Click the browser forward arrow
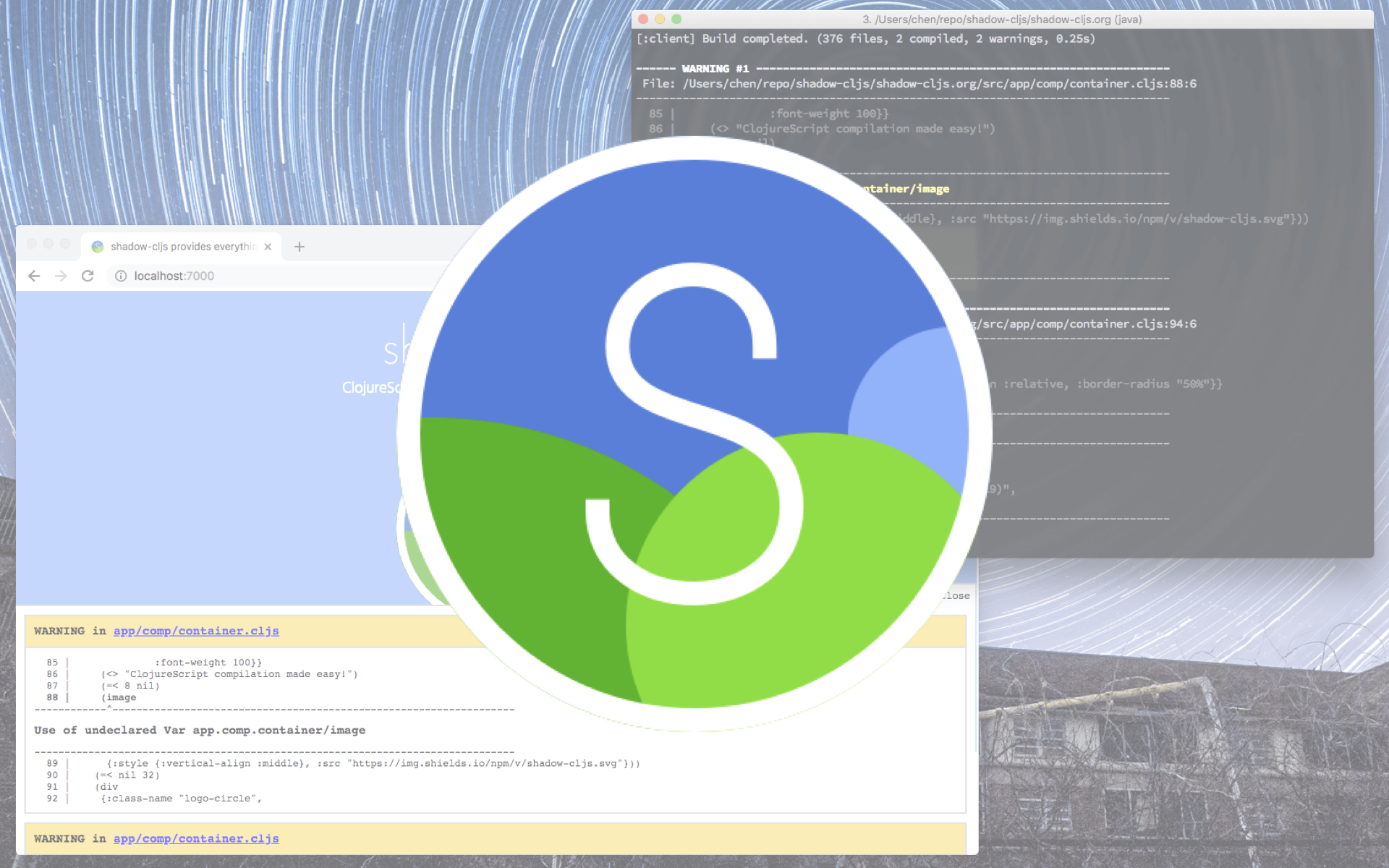 click(61, 276)
